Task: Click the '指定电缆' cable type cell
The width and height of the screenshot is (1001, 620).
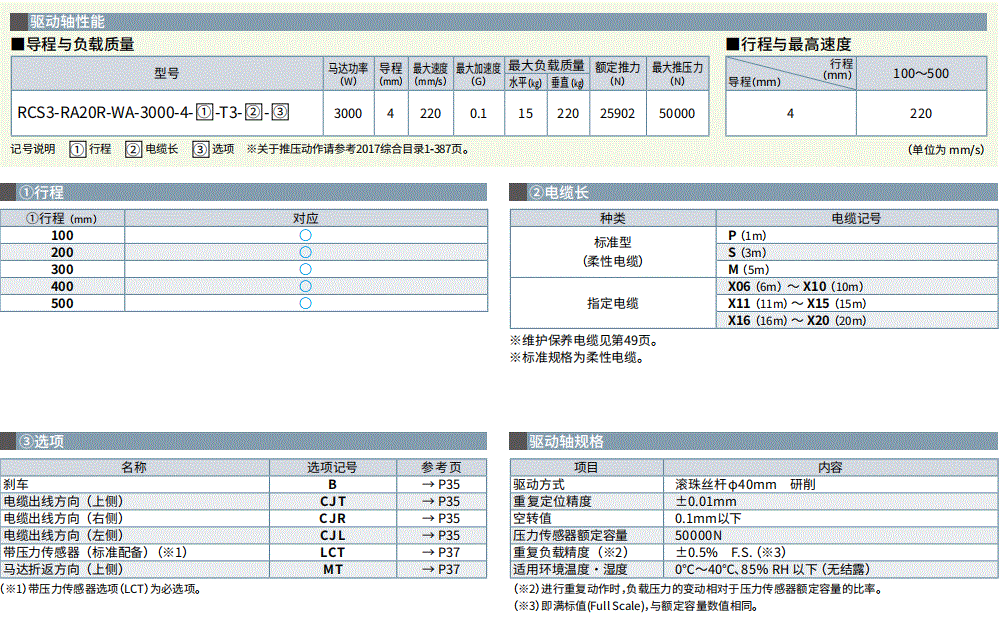Action: (613, 303)
